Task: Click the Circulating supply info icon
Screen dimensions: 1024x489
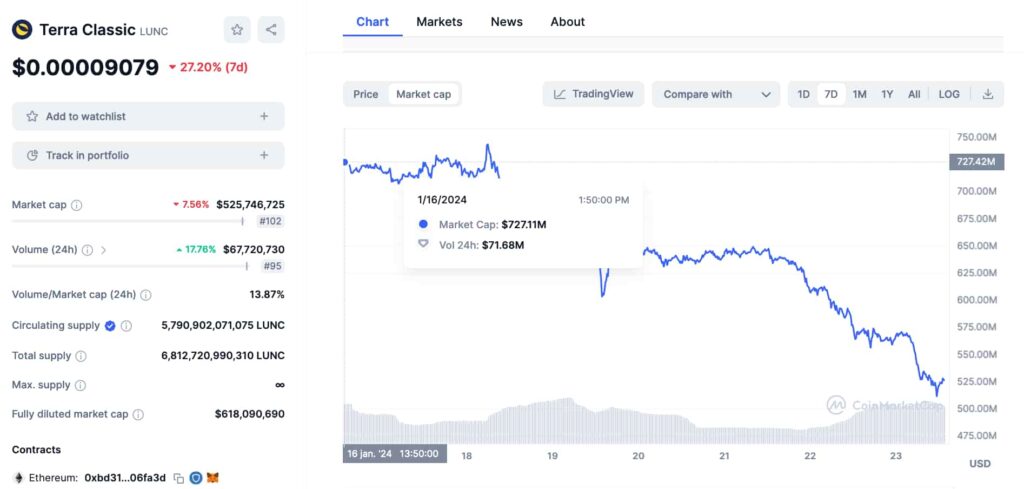Action: [126, 326]
